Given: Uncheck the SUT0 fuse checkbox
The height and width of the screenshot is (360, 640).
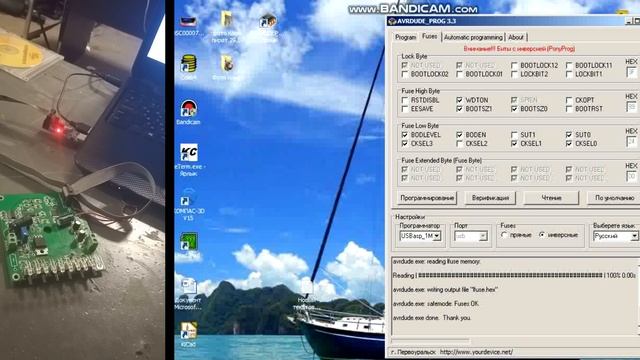Looking at the screenshot, I should 569,135.
